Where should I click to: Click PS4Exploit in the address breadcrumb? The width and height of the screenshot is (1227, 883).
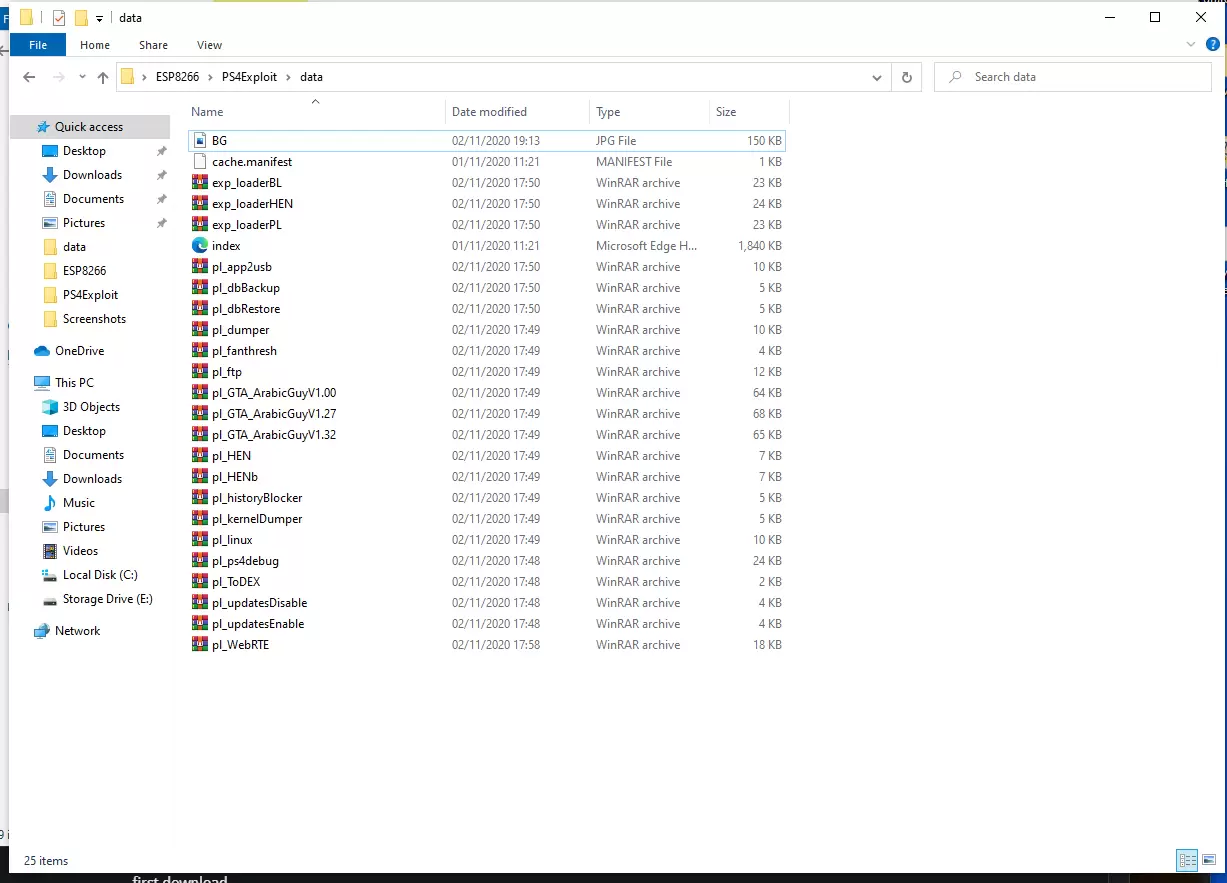coord(250,77)
